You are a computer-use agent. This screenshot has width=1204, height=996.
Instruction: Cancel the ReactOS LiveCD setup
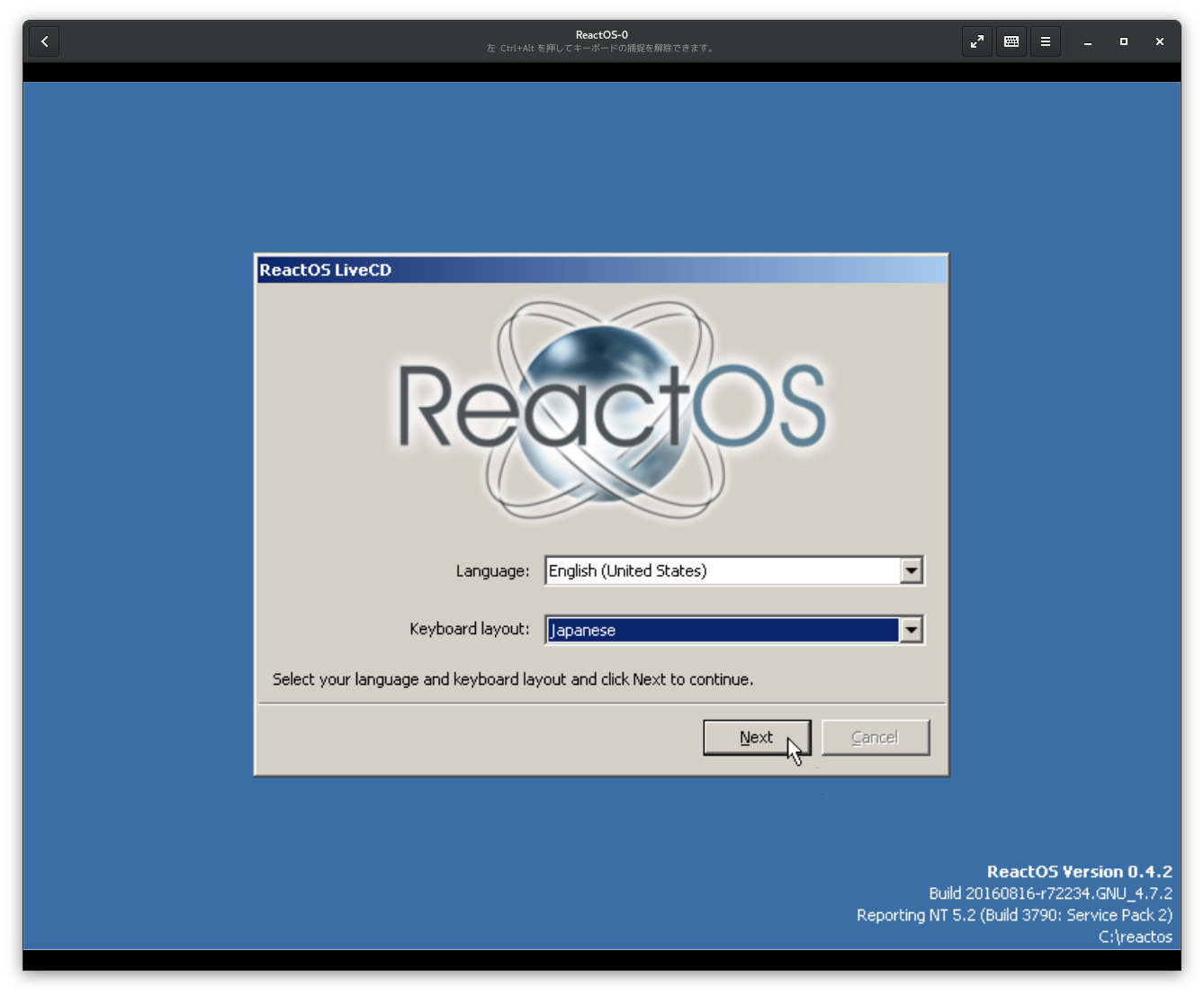pos(874,736)
